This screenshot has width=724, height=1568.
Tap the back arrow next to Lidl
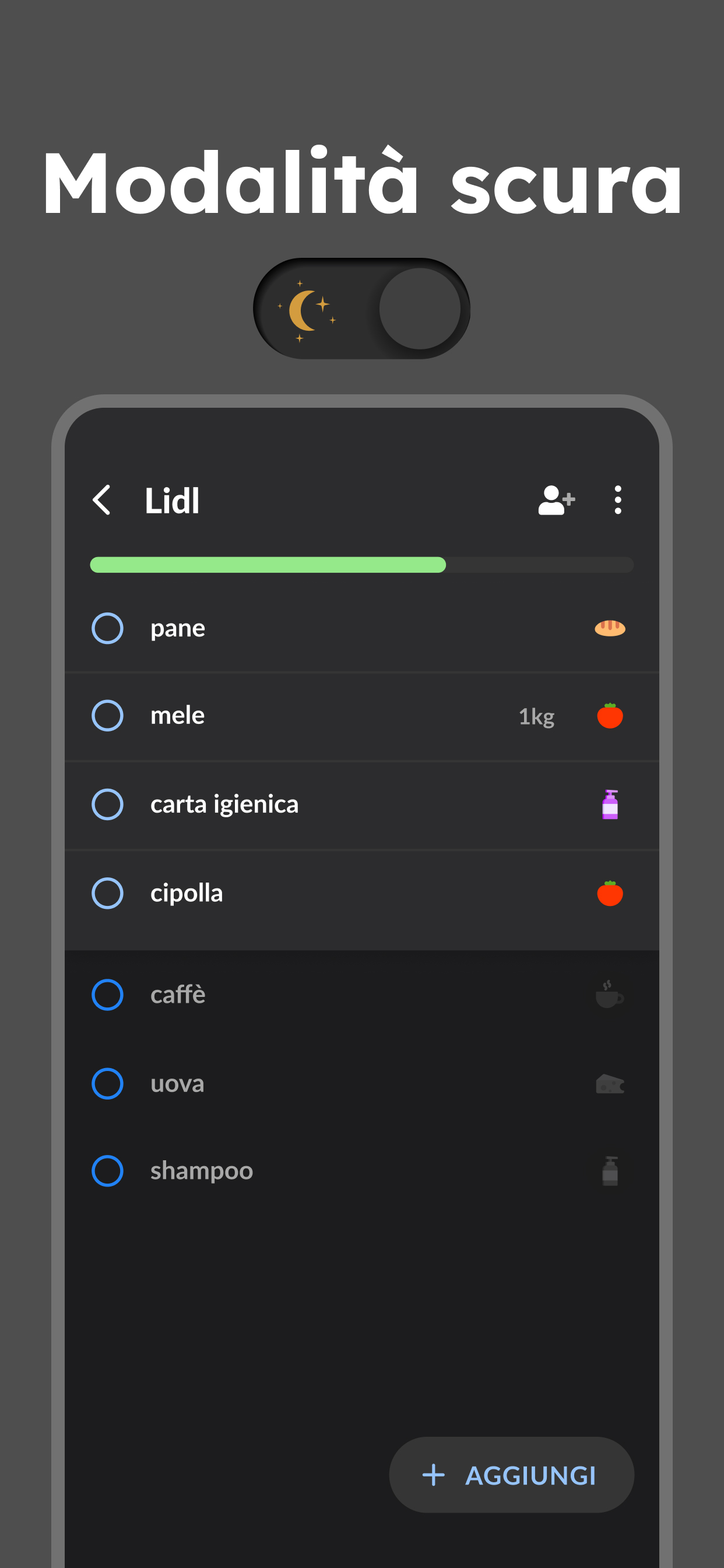click(102, 501)
